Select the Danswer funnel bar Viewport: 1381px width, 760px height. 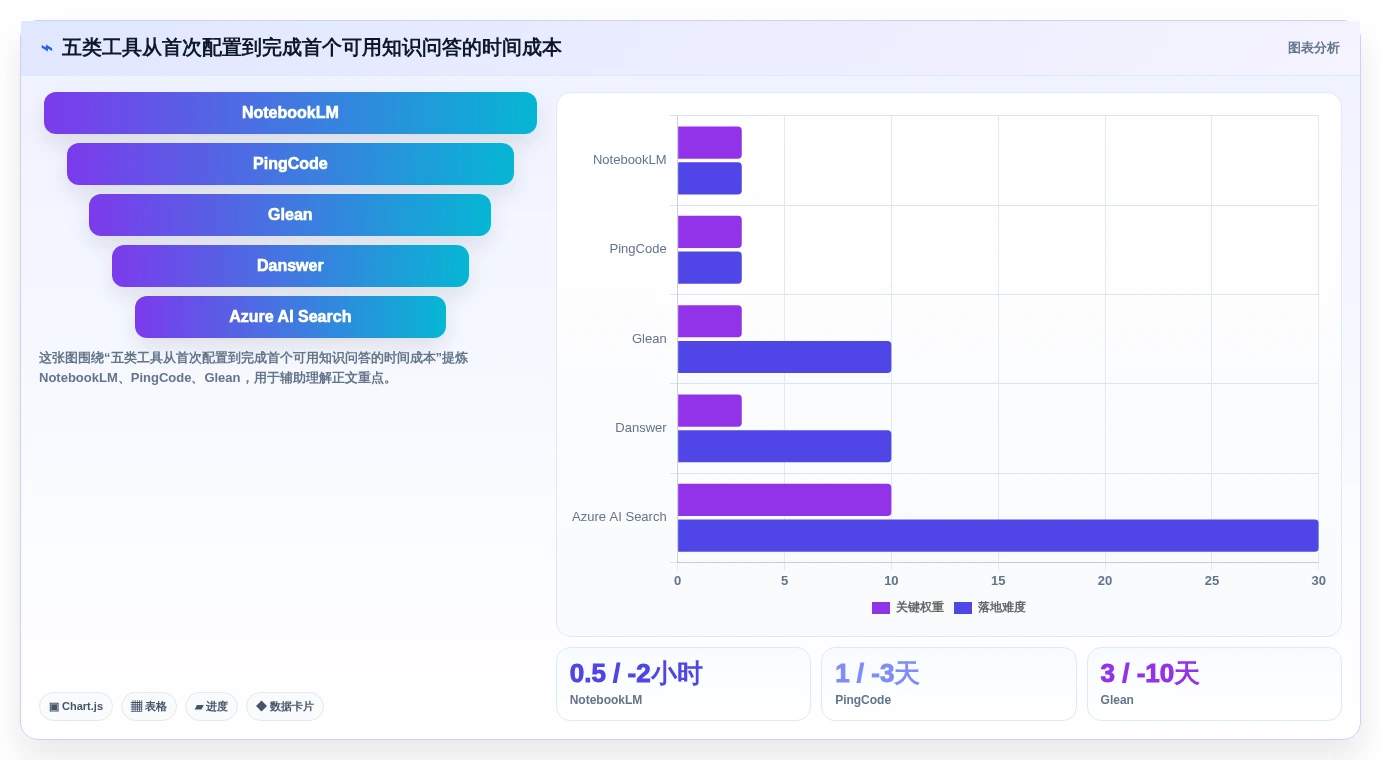tap(290, 266)
